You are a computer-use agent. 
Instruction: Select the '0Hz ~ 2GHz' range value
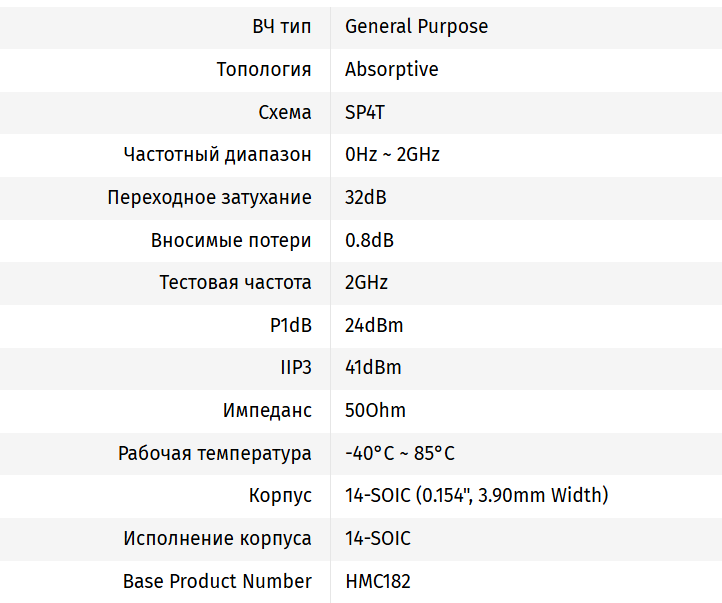(392, 155)
